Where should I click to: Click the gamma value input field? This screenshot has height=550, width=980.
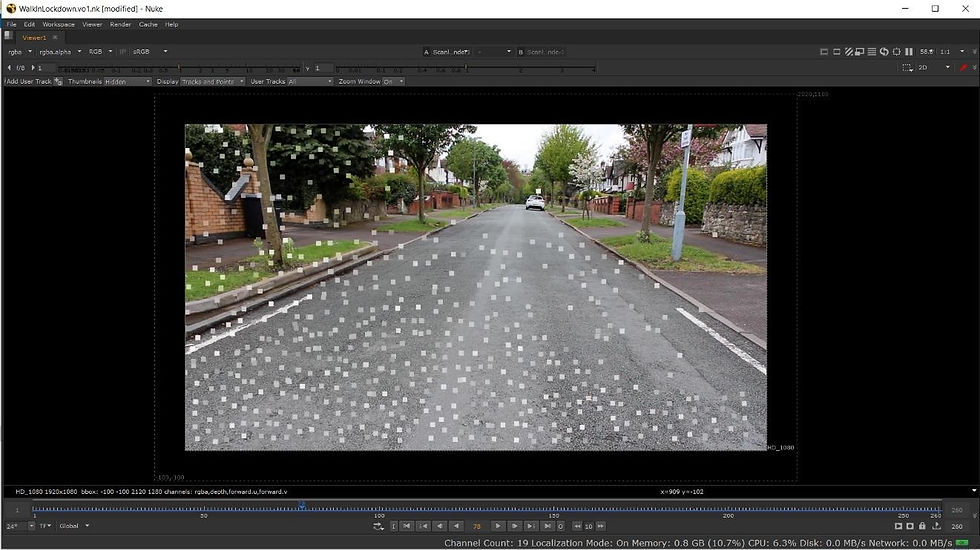323,68
